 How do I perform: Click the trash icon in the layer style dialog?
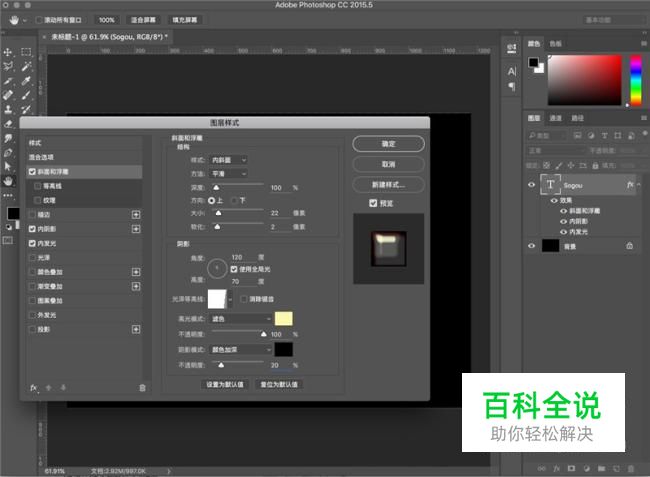click(x=142, y=388)
